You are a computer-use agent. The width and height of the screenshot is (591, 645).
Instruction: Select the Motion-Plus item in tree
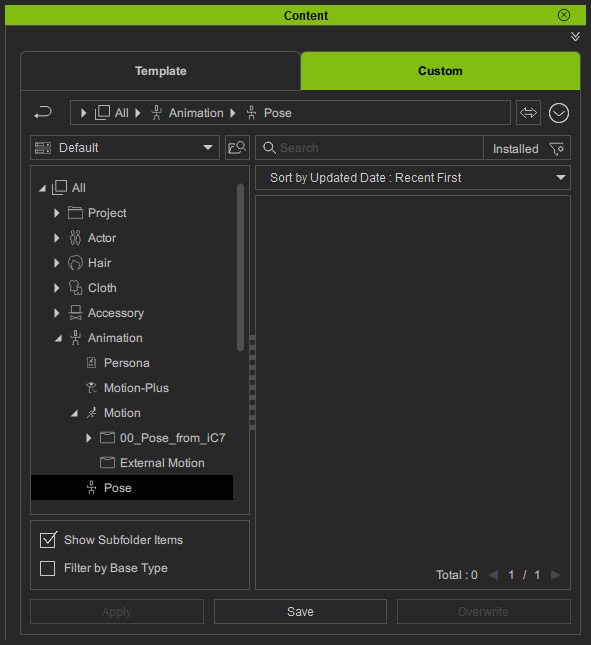(136, 388)
